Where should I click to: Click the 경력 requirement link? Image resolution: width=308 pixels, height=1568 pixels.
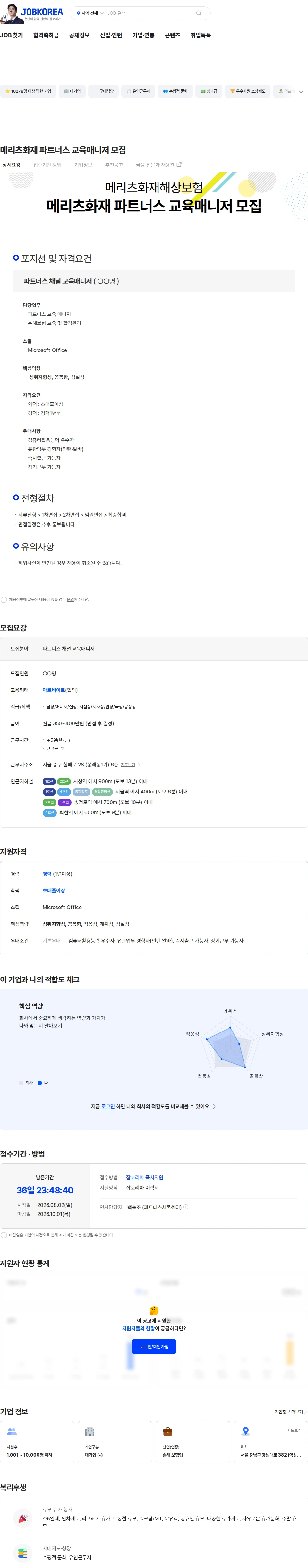click(47, 874)
